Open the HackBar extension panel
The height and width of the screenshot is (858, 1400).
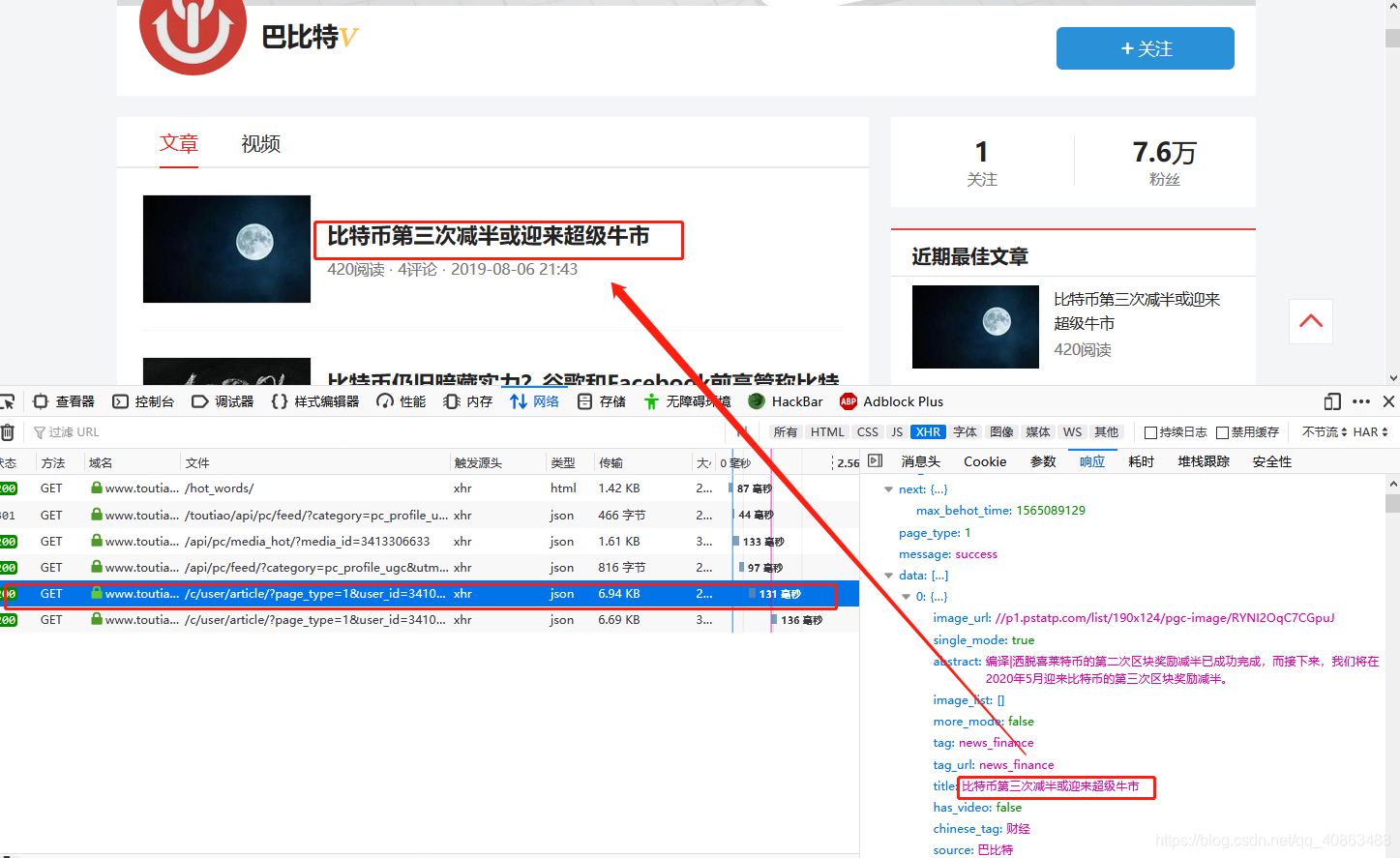click(786, 401)
